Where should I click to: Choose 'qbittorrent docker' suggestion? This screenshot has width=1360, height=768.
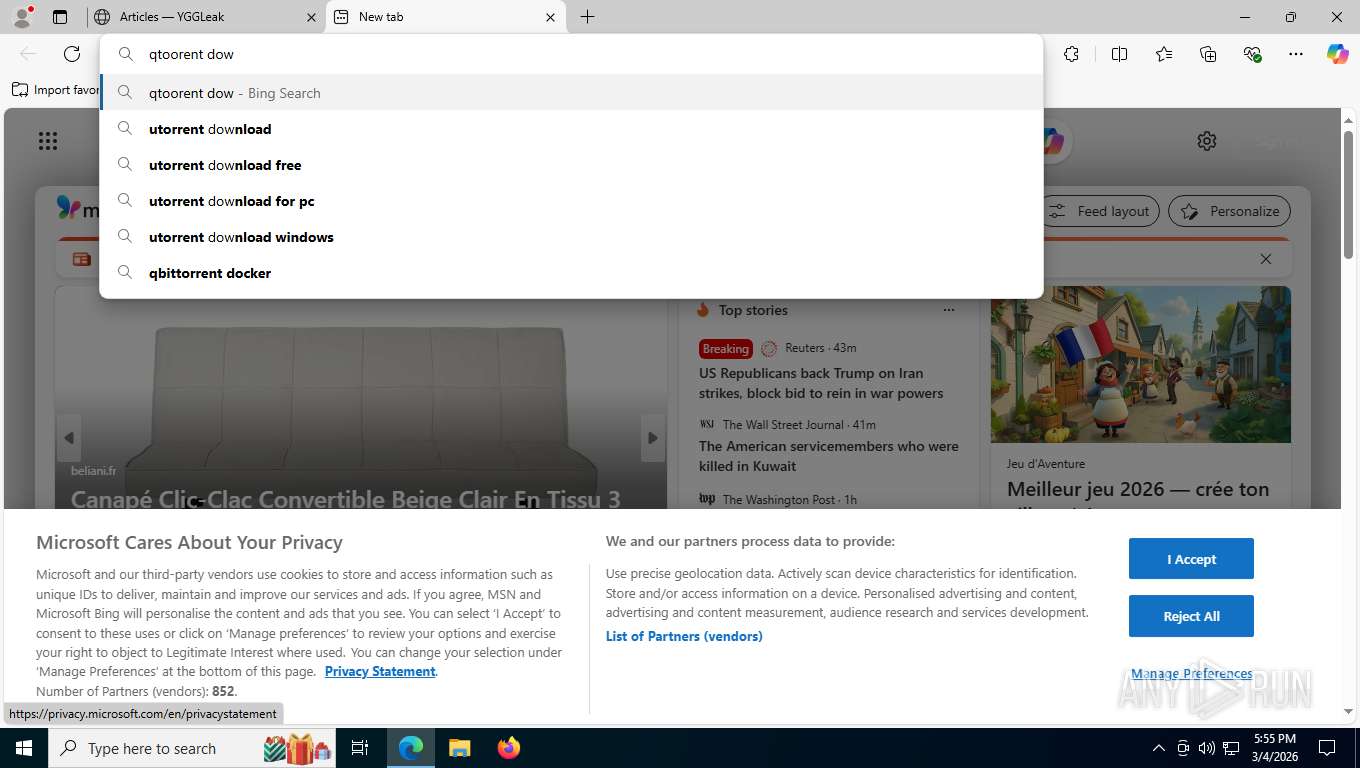coord(571,273)
